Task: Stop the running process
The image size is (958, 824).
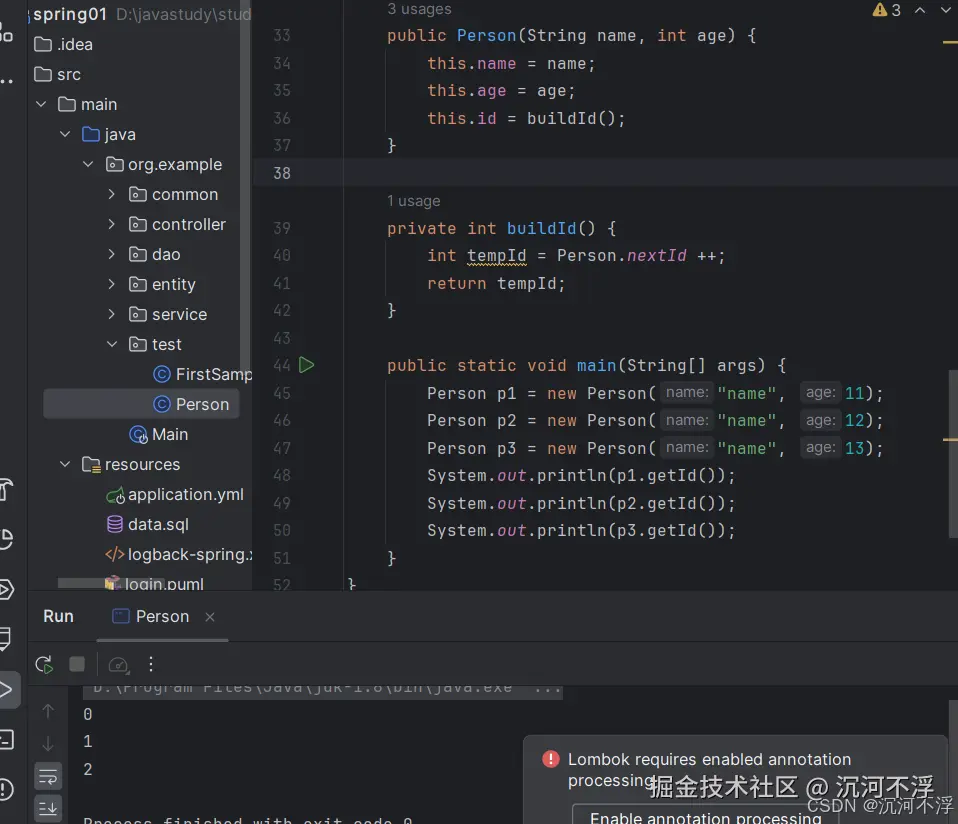Action: (77, 664)
